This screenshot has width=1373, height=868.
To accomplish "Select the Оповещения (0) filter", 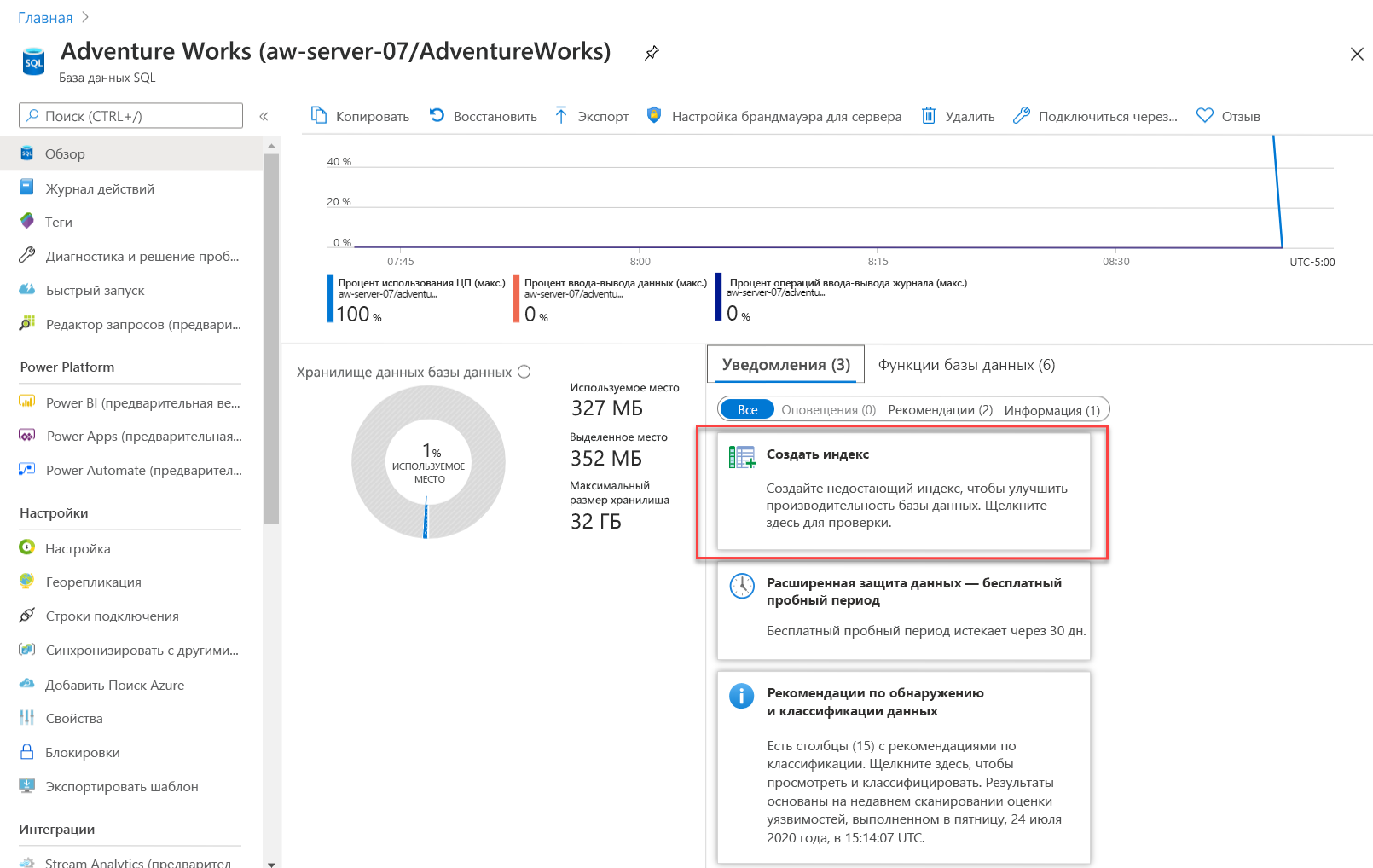I will 828,410.
